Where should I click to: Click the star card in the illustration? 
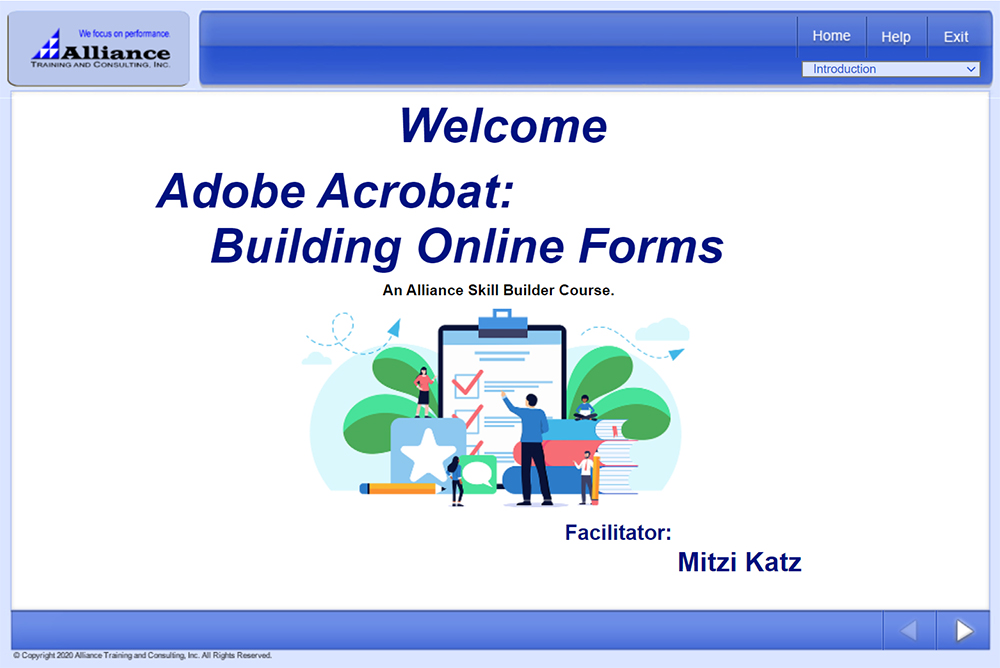[426, 450]
